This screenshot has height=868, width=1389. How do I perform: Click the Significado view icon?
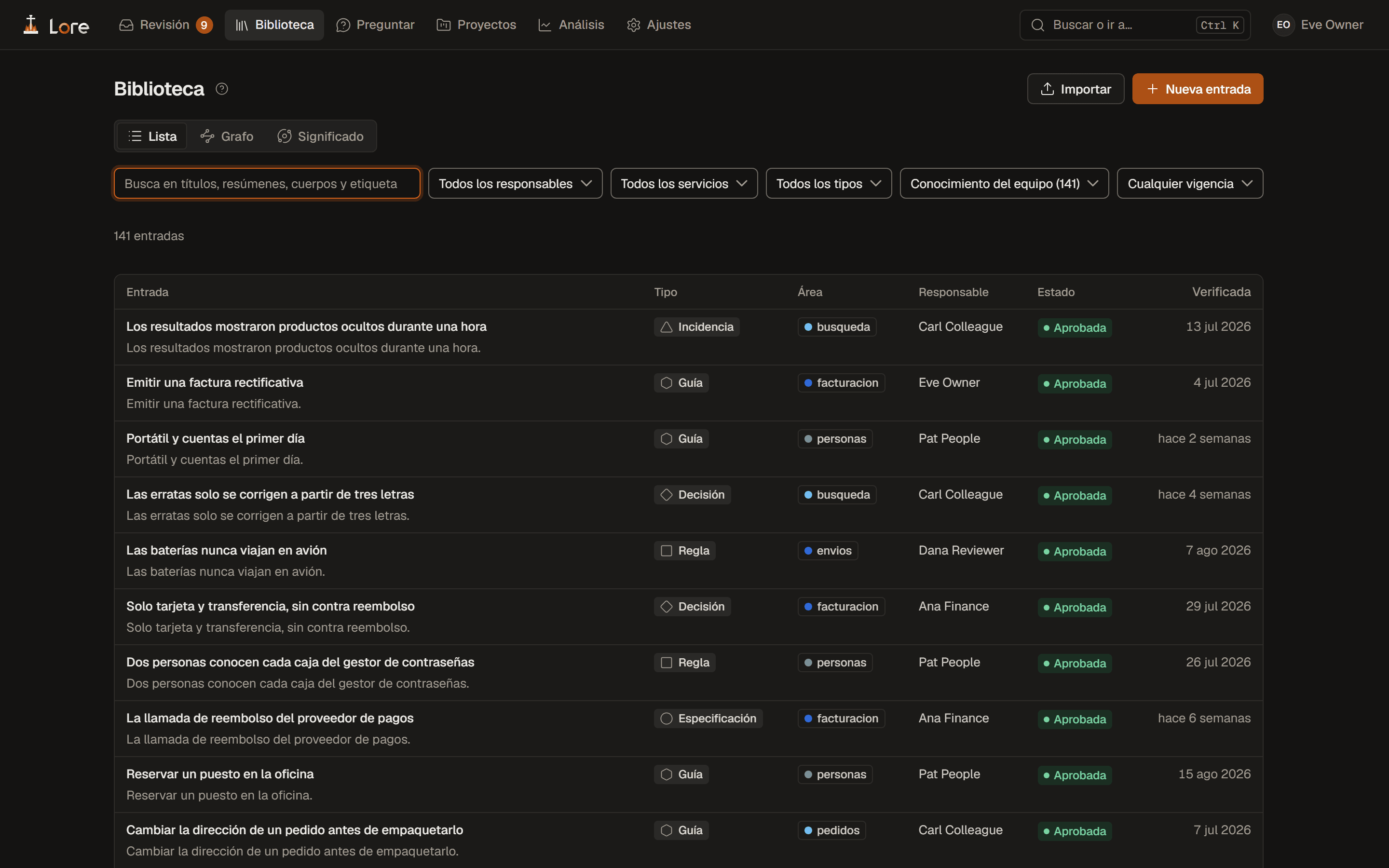point(284,136)
